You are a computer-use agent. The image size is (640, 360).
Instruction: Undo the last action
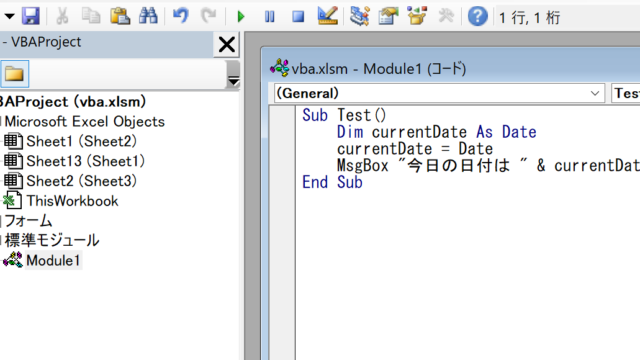tap(180, 16)
